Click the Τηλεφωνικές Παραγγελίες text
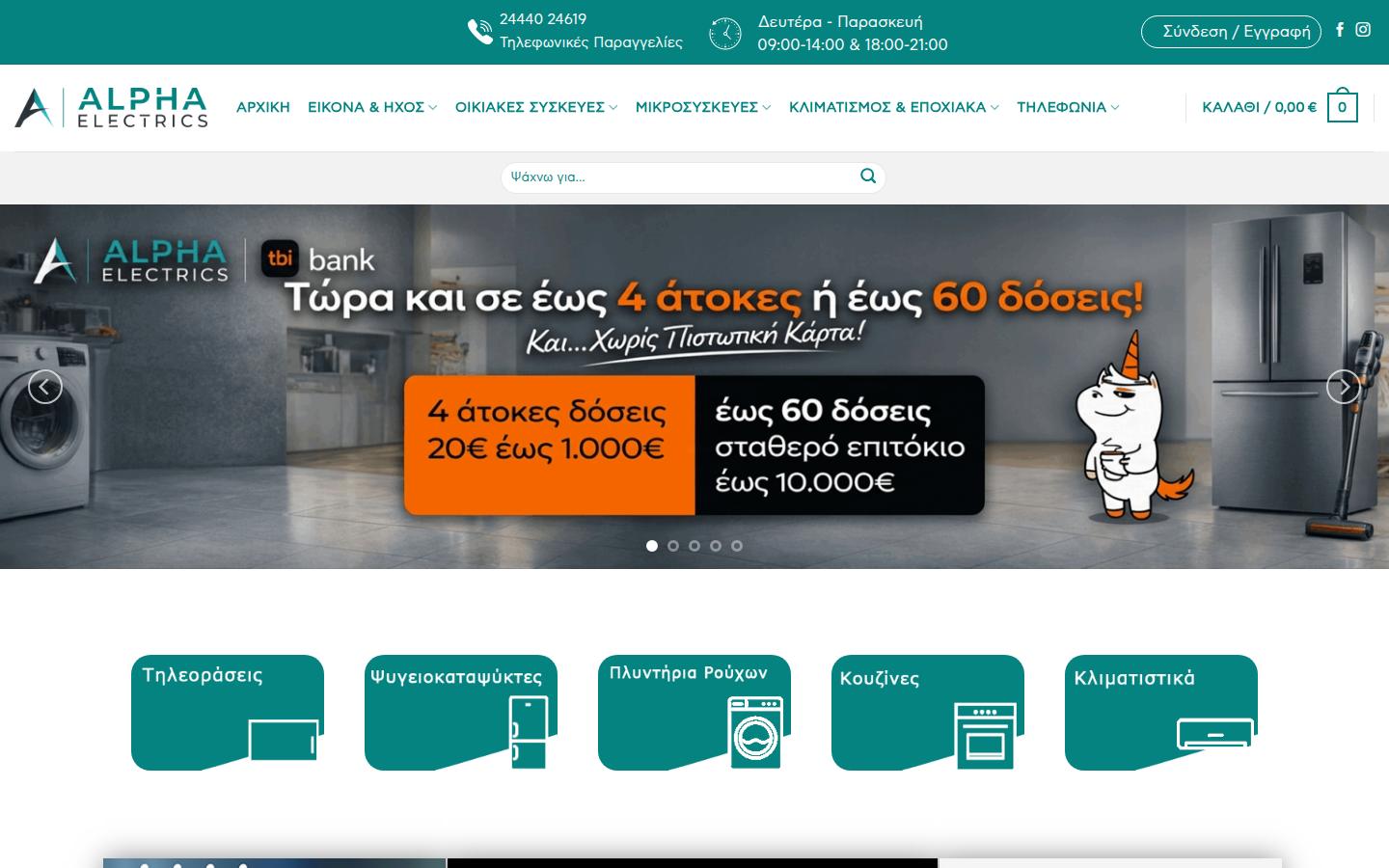Image resolution: width=1389 pixels, height=868 pixels. click(x=591, y=42)
